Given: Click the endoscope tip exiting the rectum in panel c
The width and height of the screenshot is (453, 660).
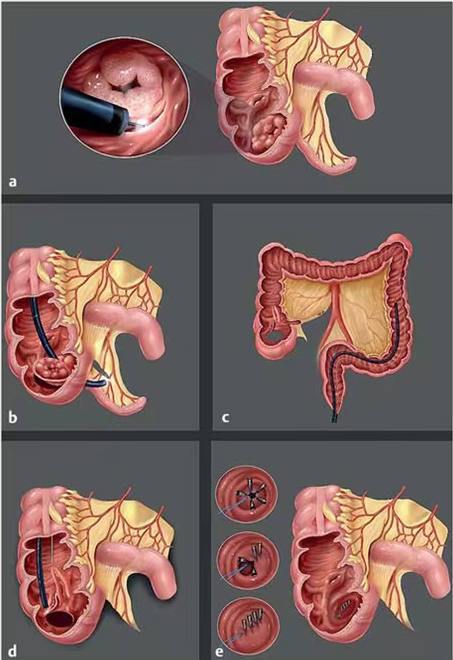Looking at the screenshot, I should 334,415.
